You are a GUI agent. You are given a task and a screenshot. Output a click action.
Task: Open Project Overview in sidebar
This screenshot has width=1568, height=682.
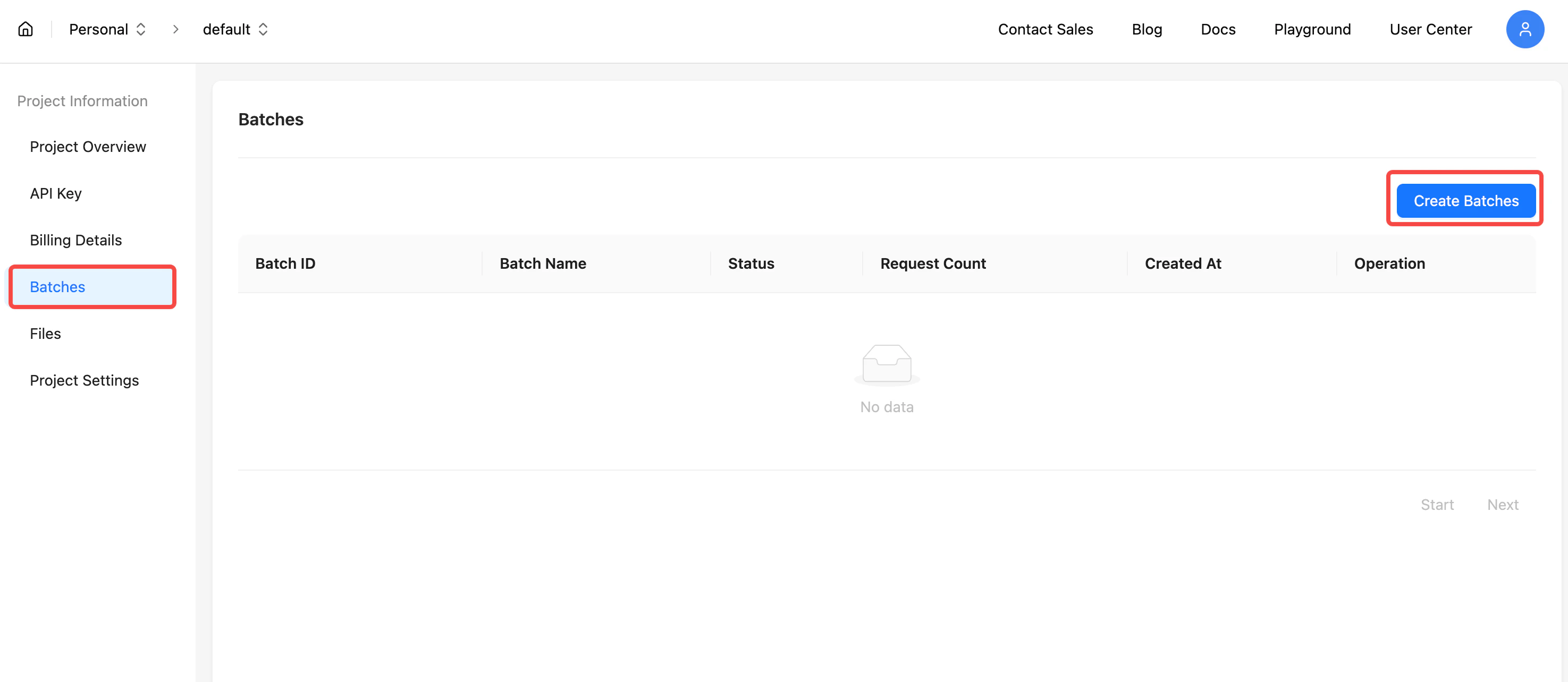point(88,147)
